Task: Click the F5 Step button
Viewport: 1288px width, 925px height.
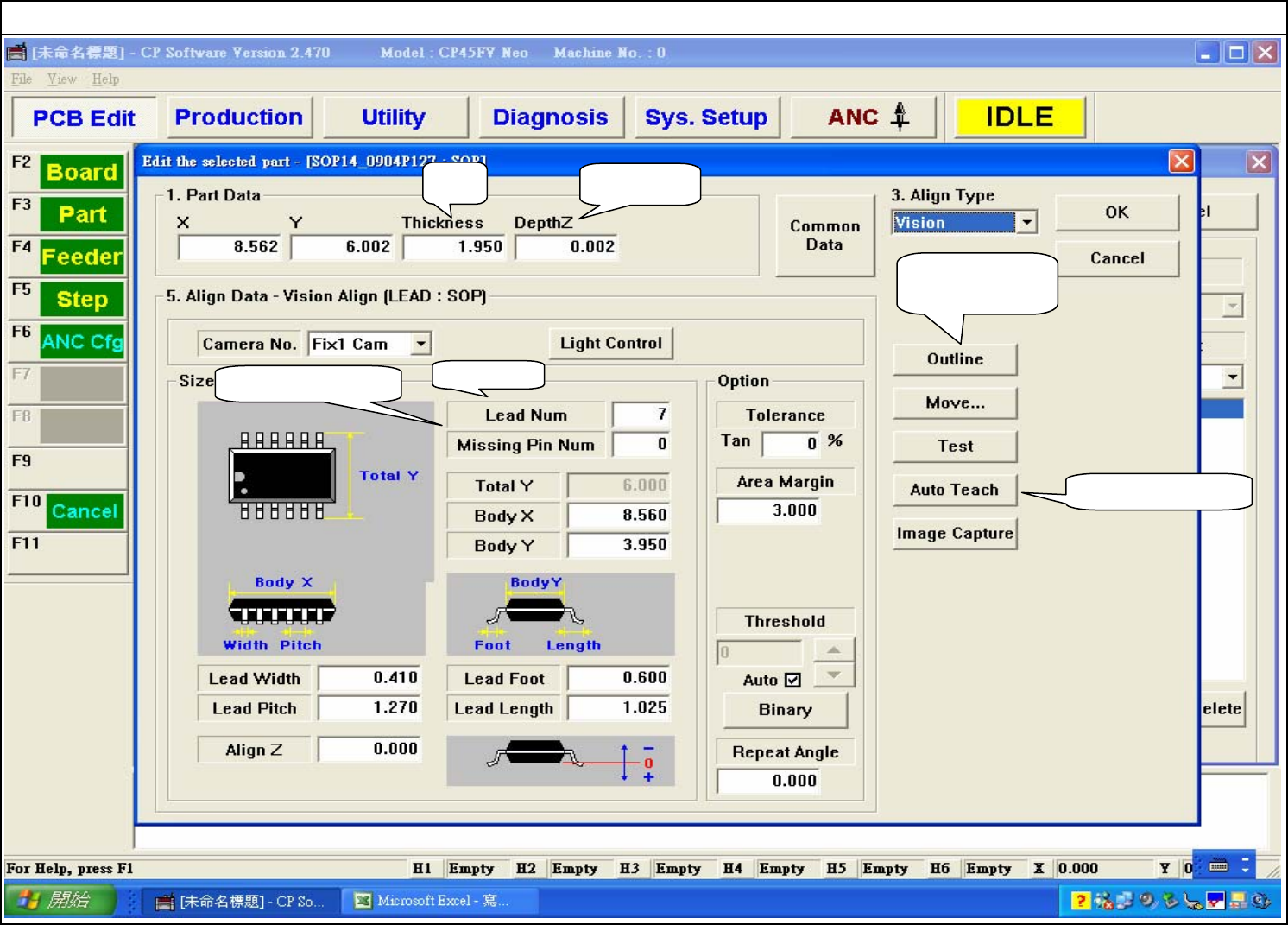Action: 82,299
